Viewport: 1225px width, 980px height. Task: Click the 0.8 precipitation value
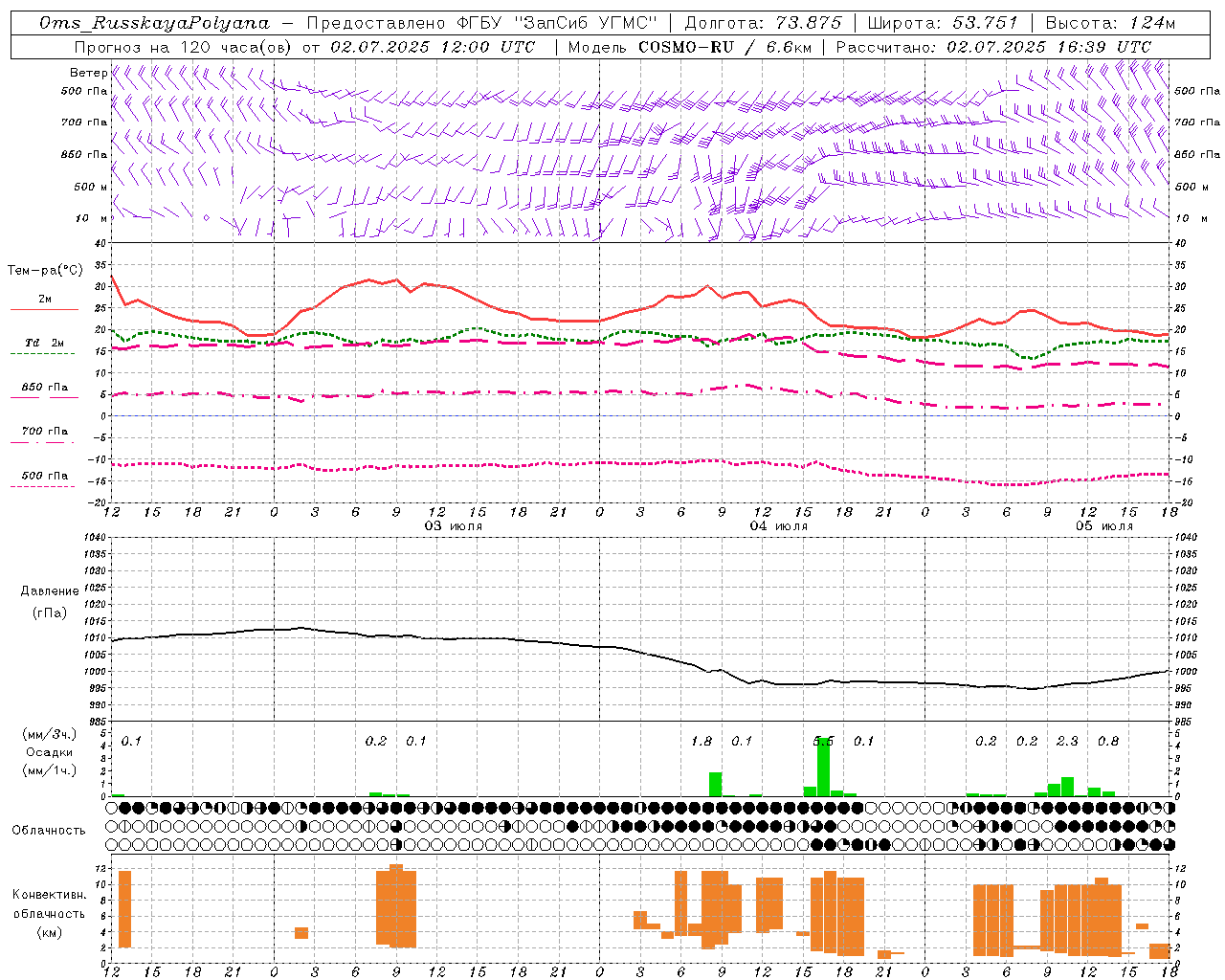[1108, 741]
